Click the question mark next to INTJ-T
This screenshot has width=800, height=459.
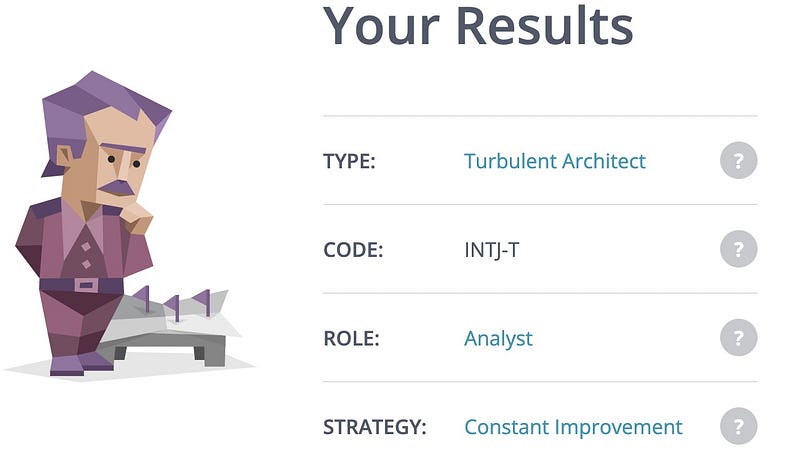coord(738,249)
